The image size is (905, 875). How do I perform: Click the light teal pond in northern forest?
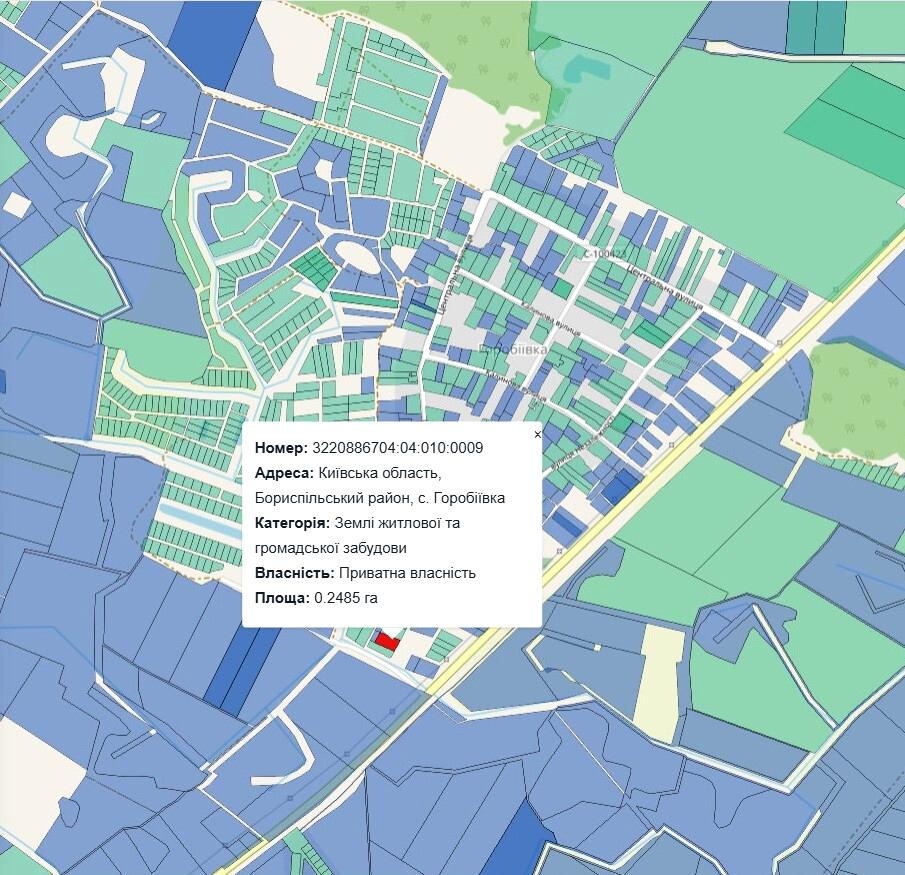pos(577,69)
